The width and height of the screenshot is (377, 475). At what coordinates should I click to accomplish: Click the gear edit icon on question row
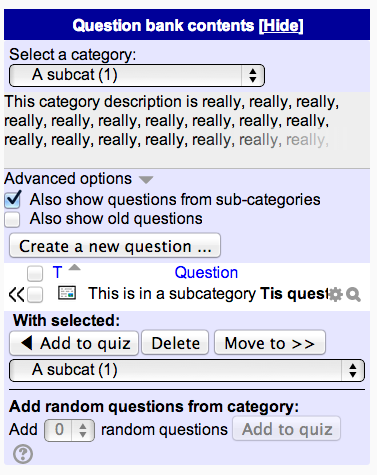click(335, 295)
